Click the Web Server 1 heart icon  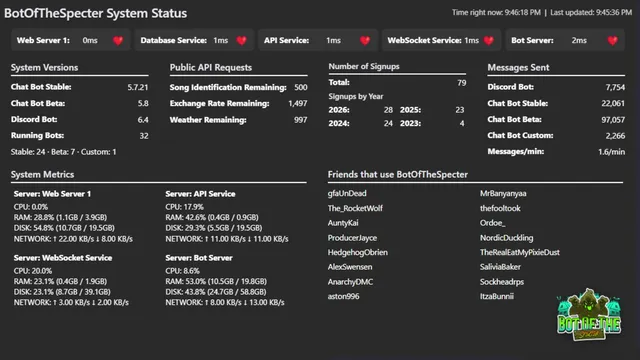(x=118, y=40)
